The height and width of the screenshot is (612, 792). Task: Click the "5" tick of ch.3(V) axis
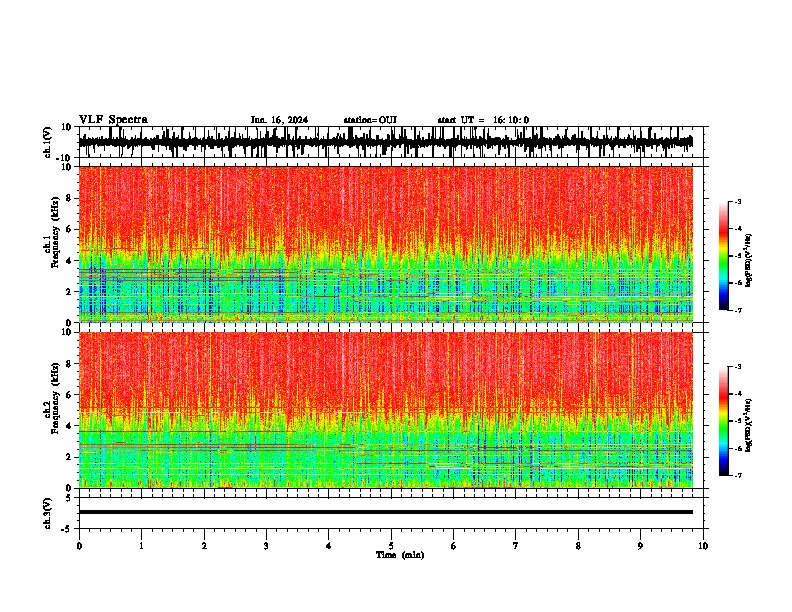coord(69,497)
